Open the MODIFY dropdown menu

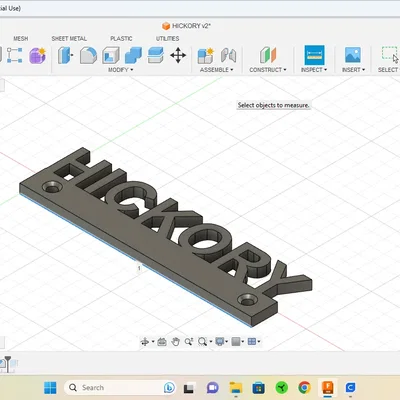(x=121, y=70)
